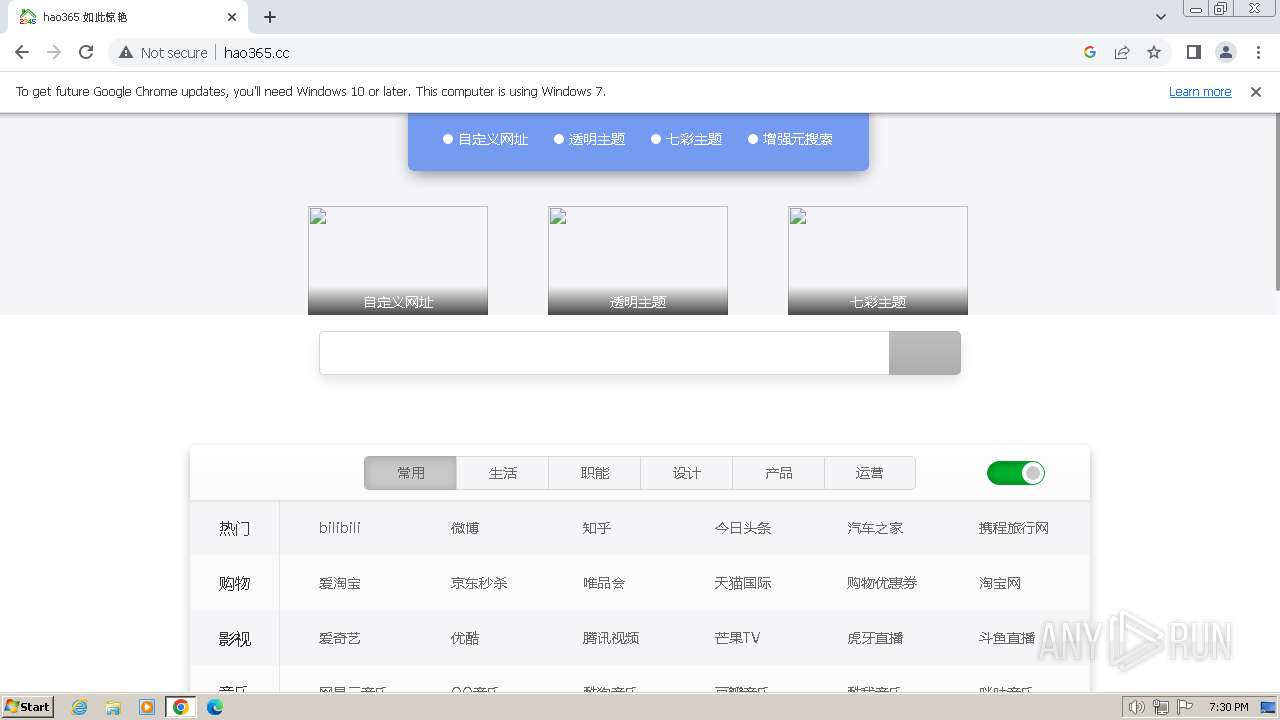Open 淘宝网 link
This screenshot has height=720, width=1280.
tap(1000, 583)
